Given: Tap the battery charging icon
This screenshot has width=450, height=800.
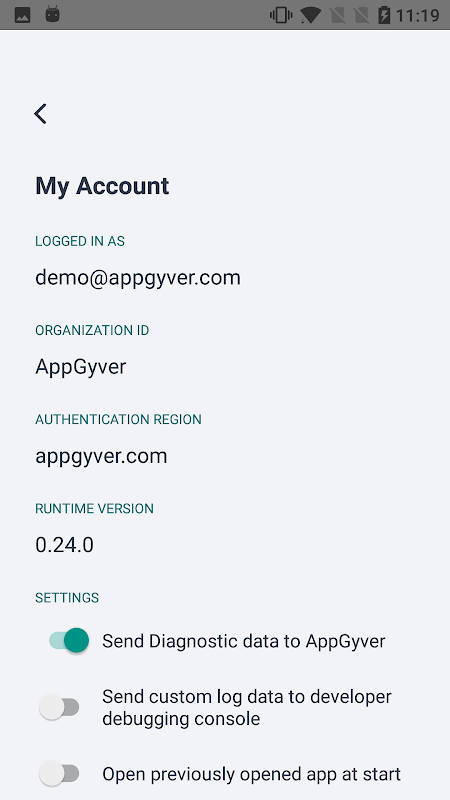Looking at the screenshot, I should pos(384,15).
